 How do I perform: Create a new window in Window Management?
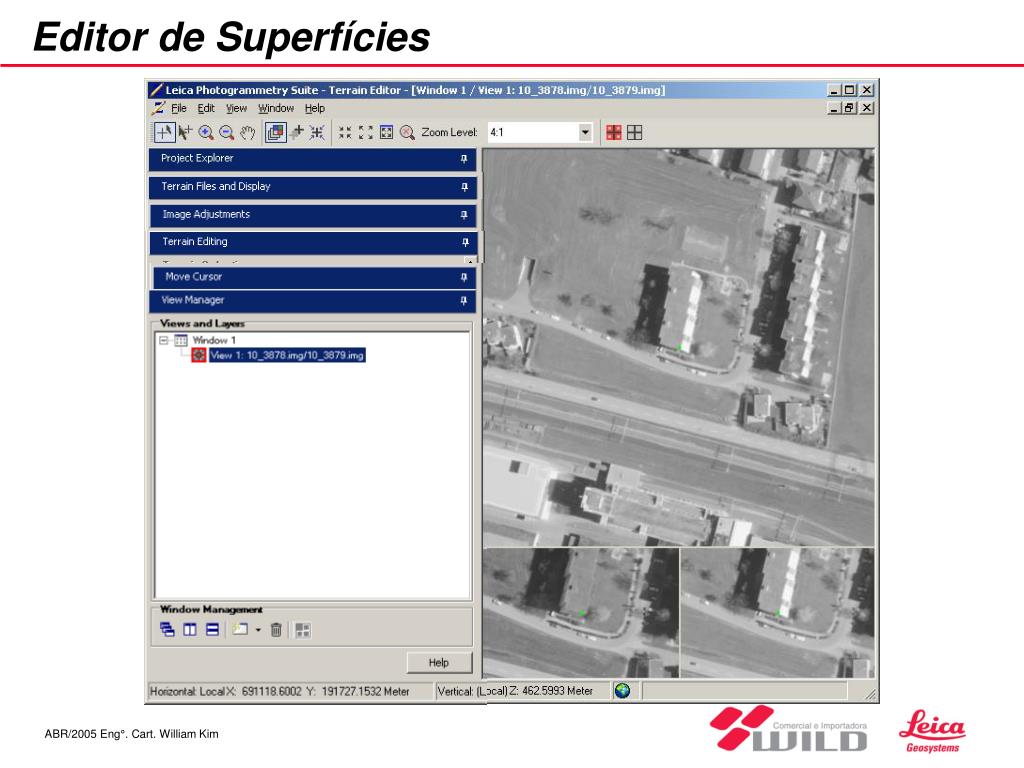240,630
